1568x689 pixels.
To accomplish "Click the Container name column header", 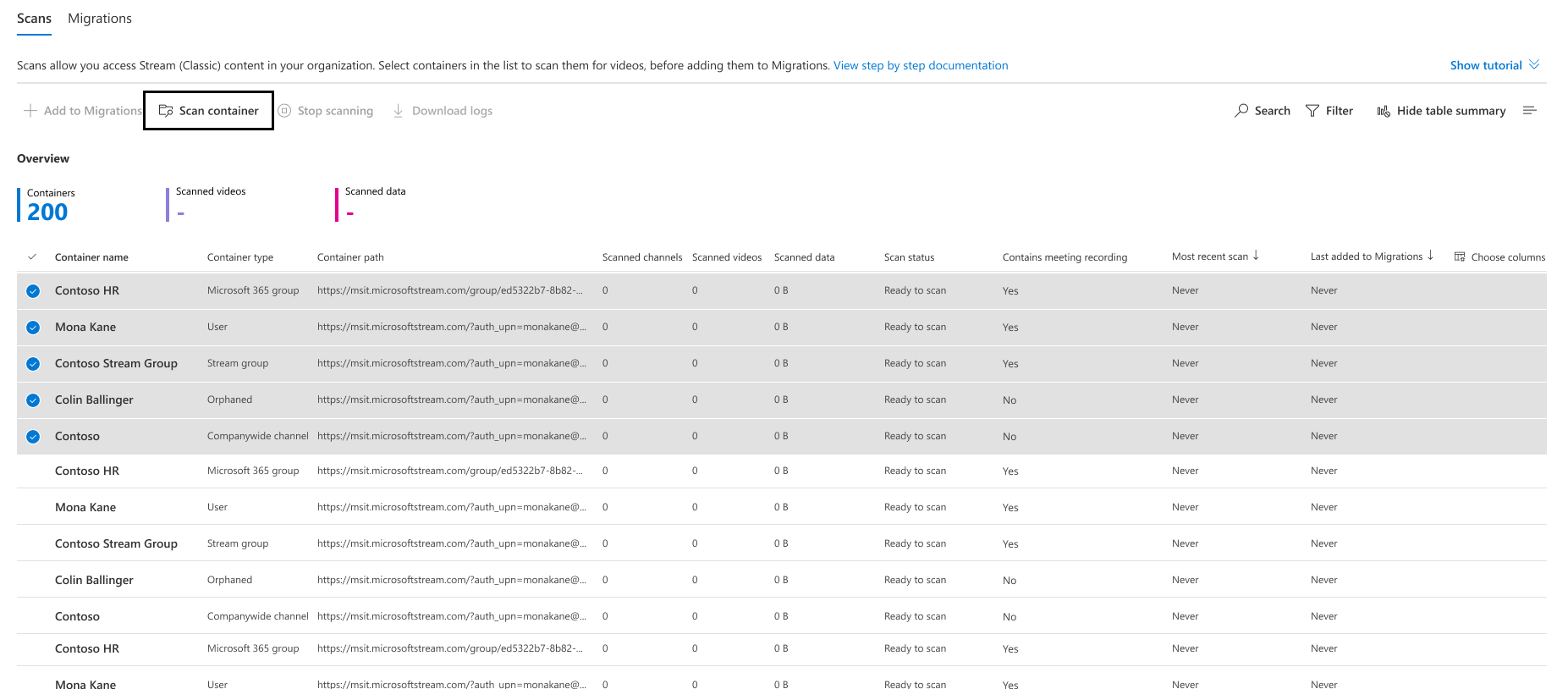I will pyautogui.click(x=91, y=257).
